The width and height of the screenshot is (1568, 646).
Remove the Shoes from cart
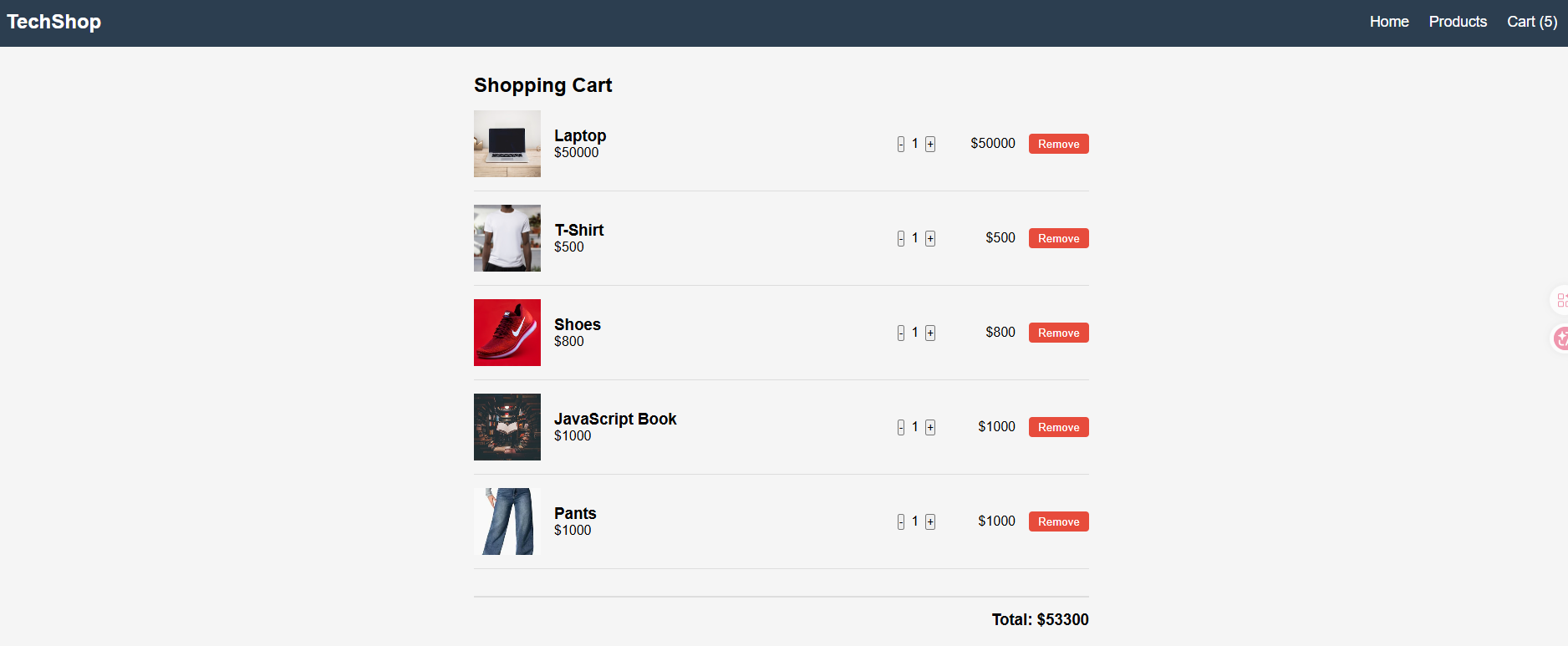[x=1059, y=333]
